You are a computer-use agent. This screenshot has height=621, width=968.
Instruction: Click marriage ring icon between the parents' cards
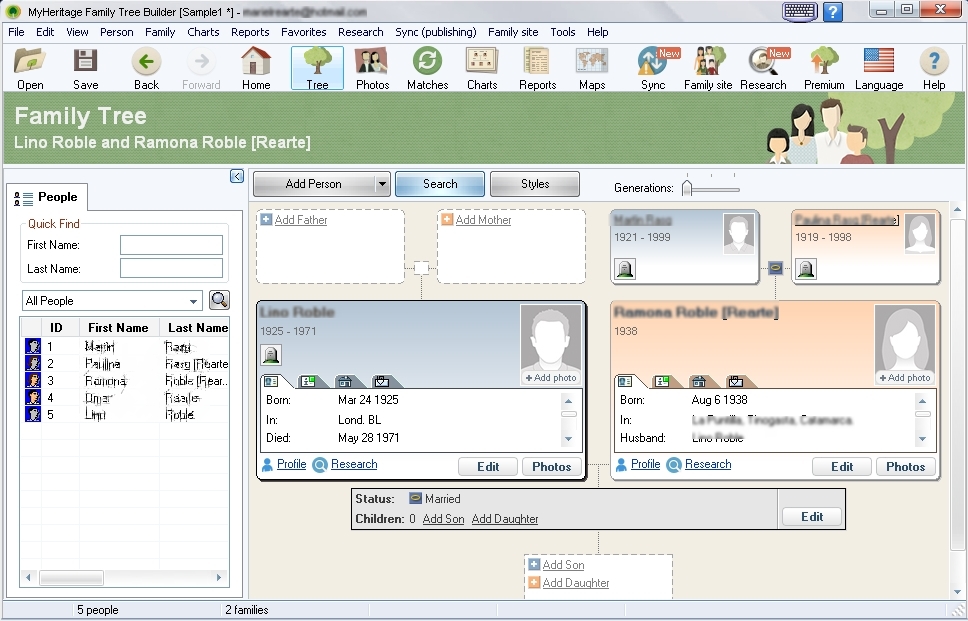tap(775, 268)
